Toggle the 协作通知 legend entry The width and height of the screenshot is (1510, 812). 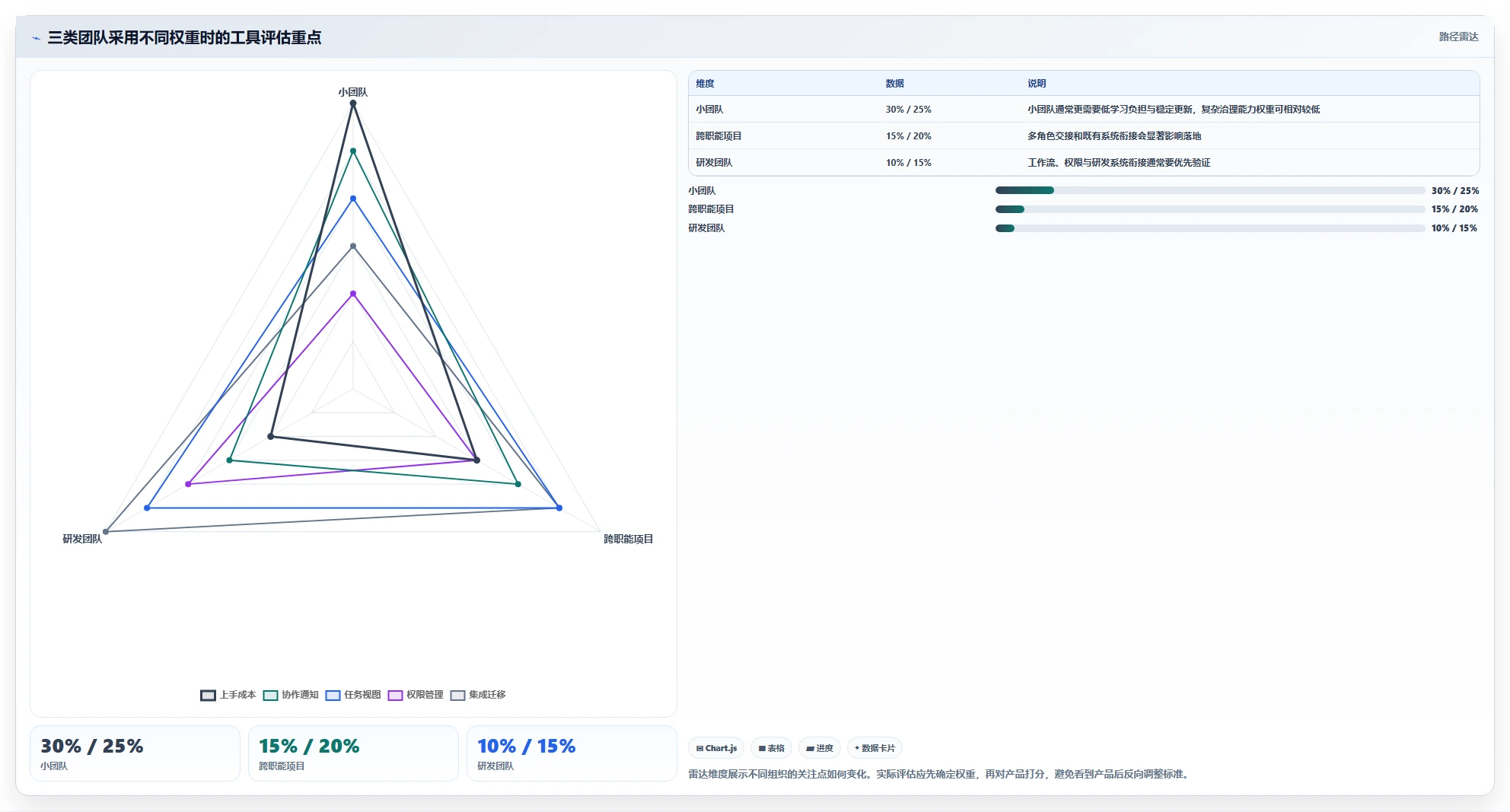[x=291, y=695]
